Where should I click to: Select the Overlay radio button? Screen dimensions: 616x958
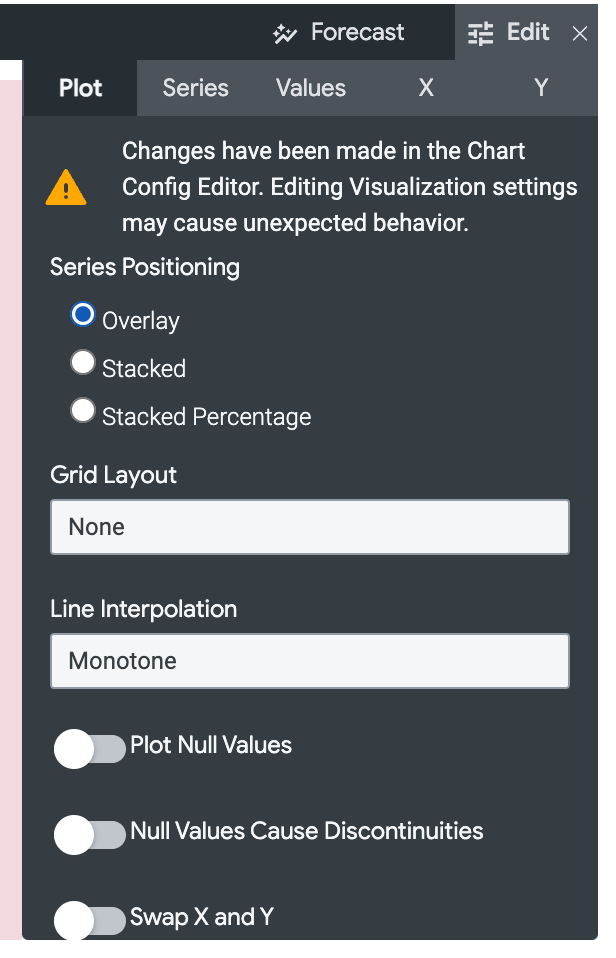tap(83, 315)
